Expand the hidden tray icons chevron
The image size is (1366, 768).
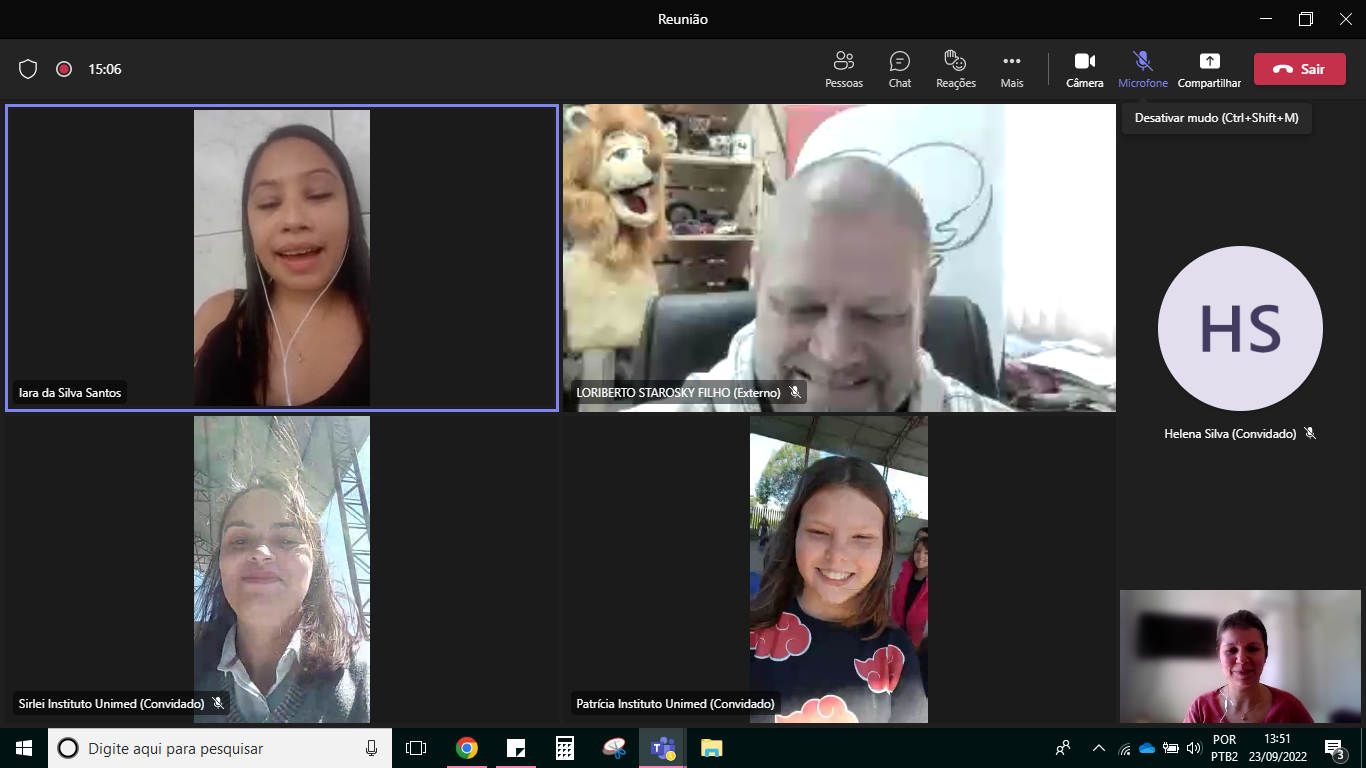pos(1099,748)
